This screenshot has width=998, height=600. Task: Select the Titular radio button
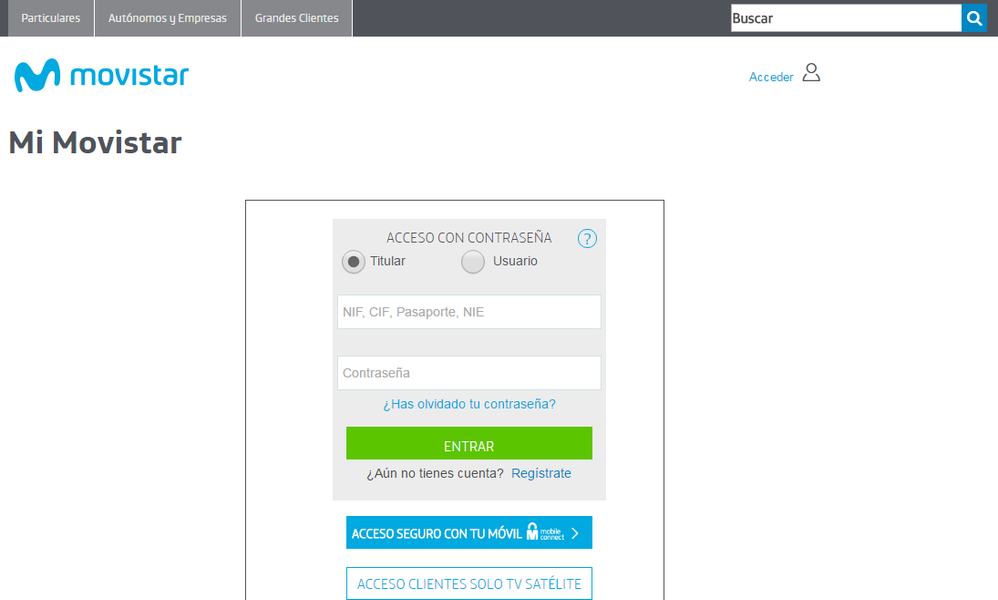point(353,262)
